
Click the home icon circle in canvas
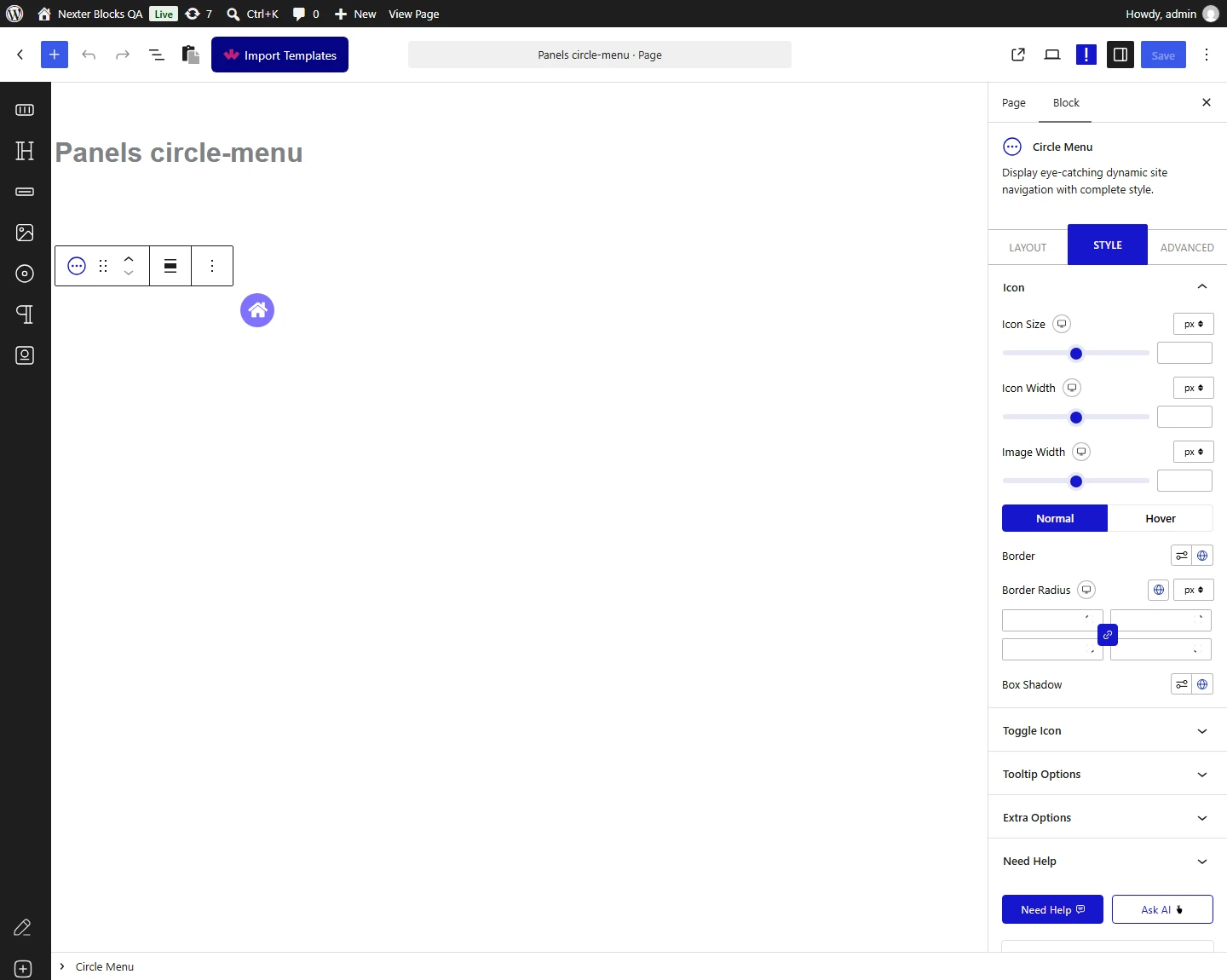pos(257,310)
